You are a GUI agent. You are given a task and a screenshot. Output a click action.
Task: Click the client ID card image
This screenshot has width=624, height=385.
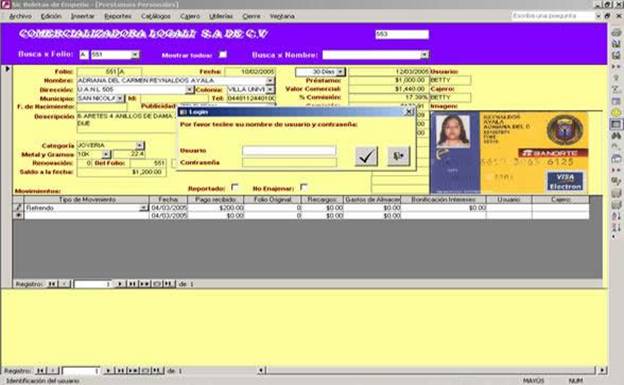[x=509, y=152]
